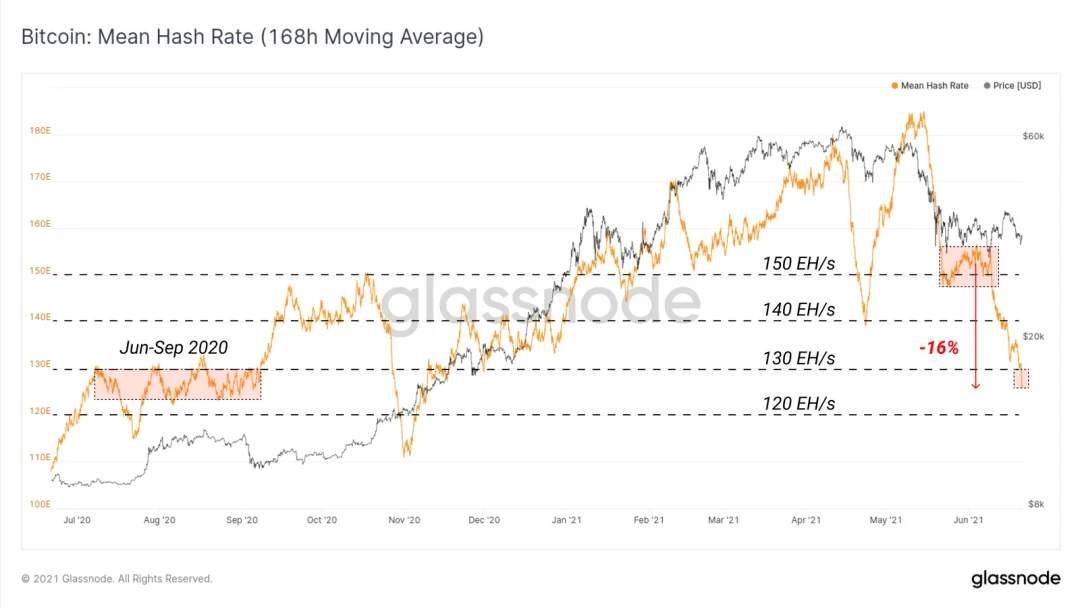Toggle the Mean Hash Rate legend item
Viewport: 1080px width, 608px height.
click(x=930, y=85)
